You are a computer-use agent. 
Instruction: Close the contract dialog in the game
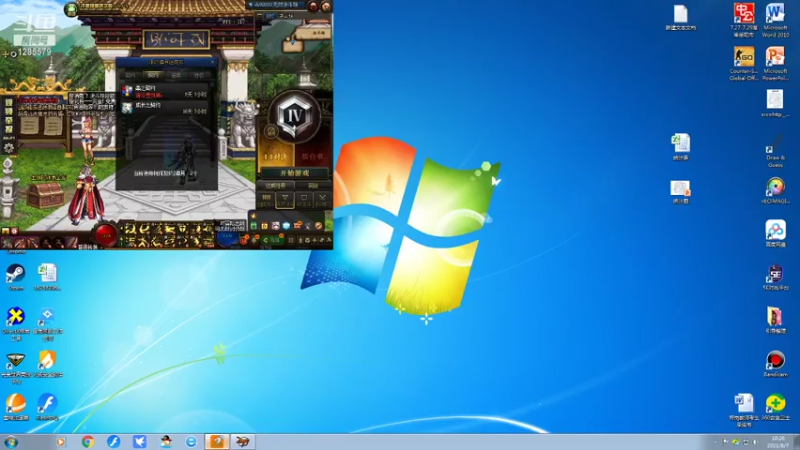click(x=213, y=62)
